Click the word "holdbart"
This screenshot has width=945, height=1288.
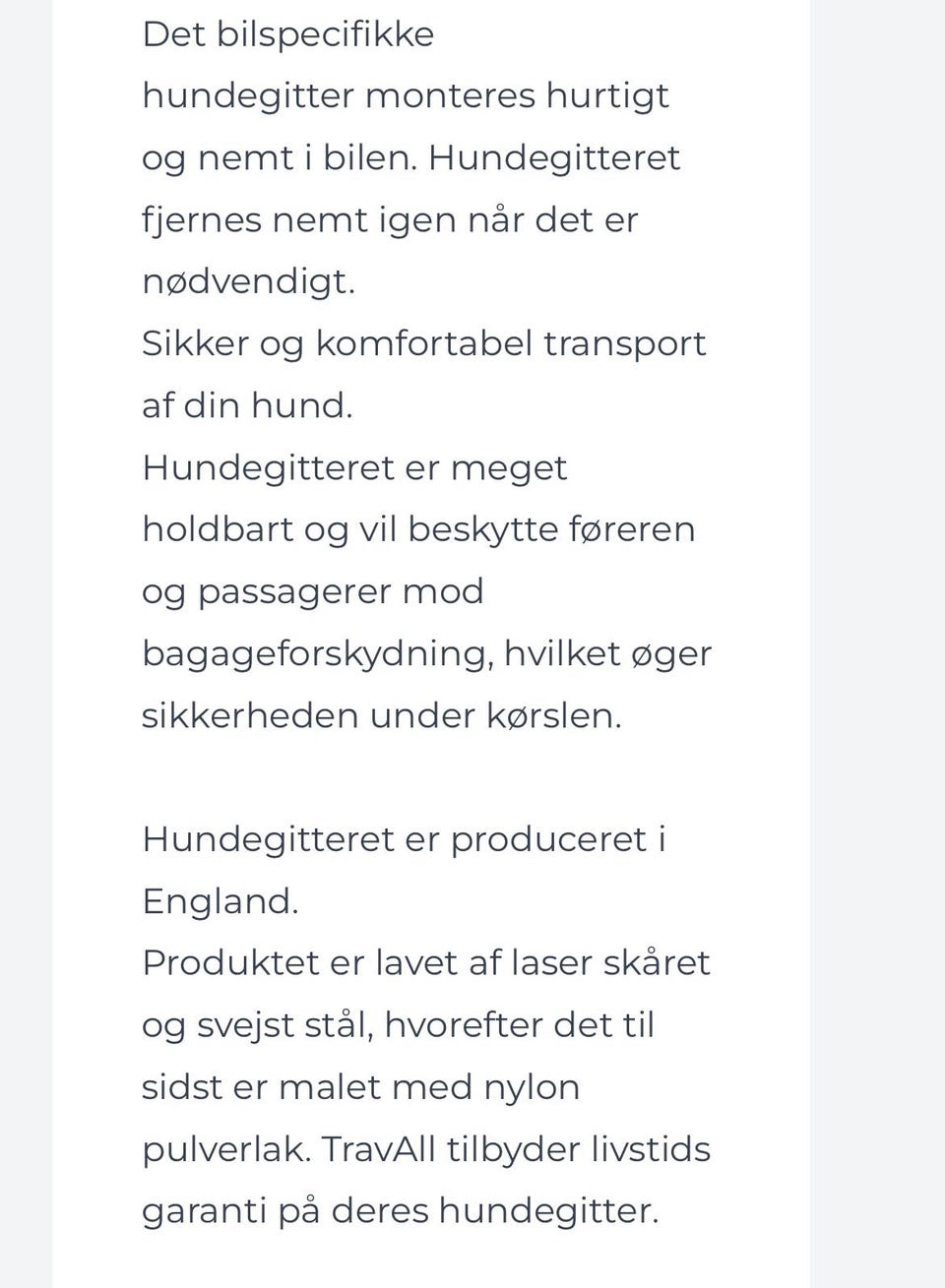click(x=218, y=529)
